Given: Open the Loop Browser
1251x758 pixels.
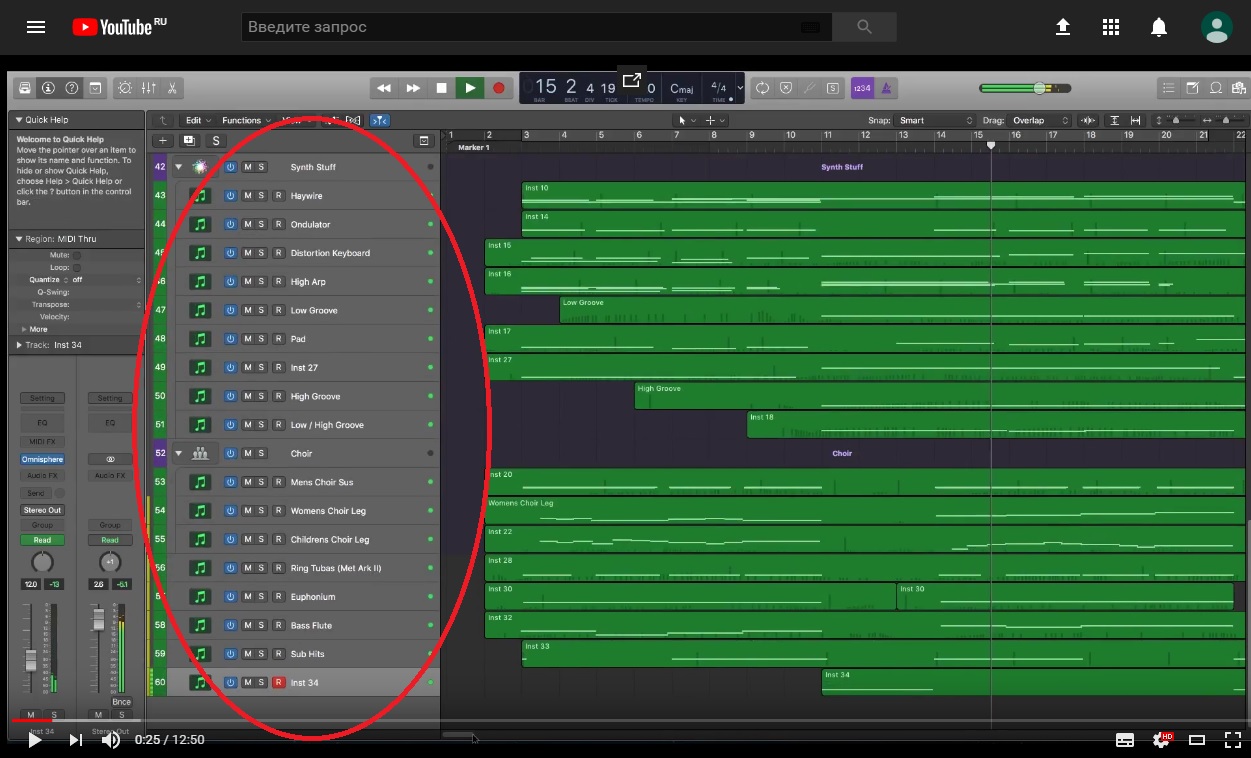Looking at the screenshot, I should pyautogui.click(x=1216, y=88).
